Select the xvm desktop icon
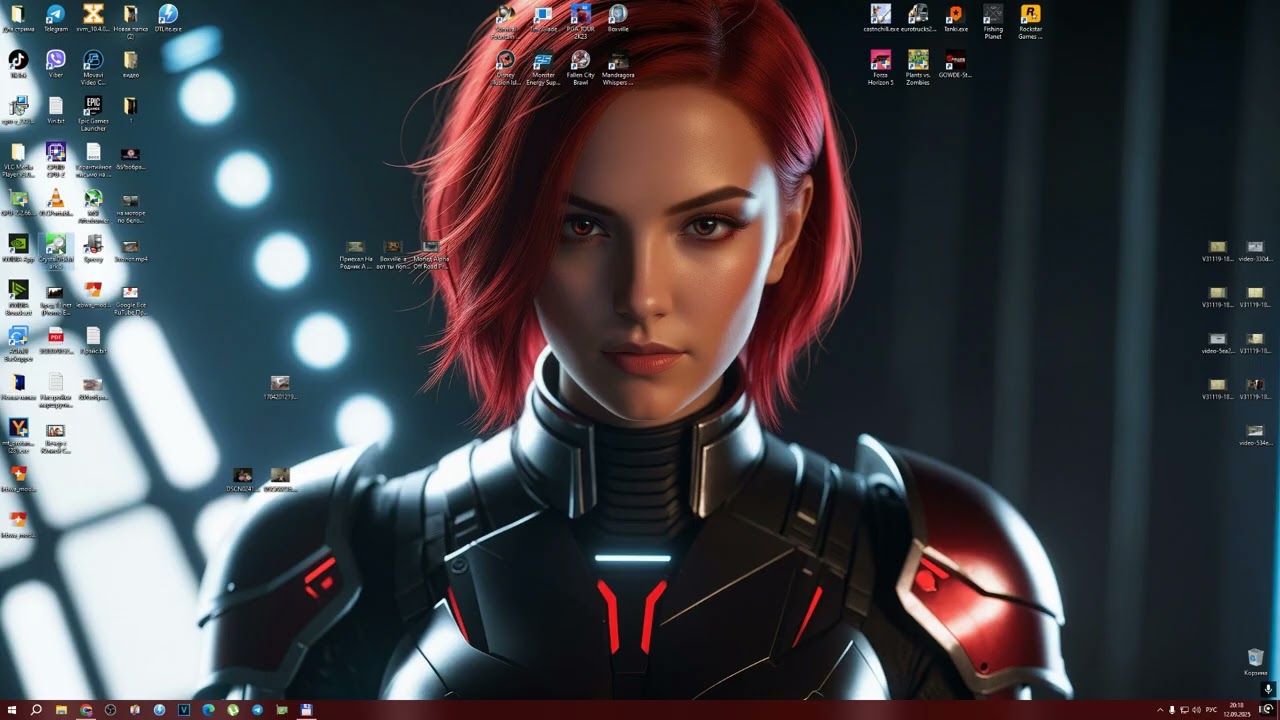 93,18
